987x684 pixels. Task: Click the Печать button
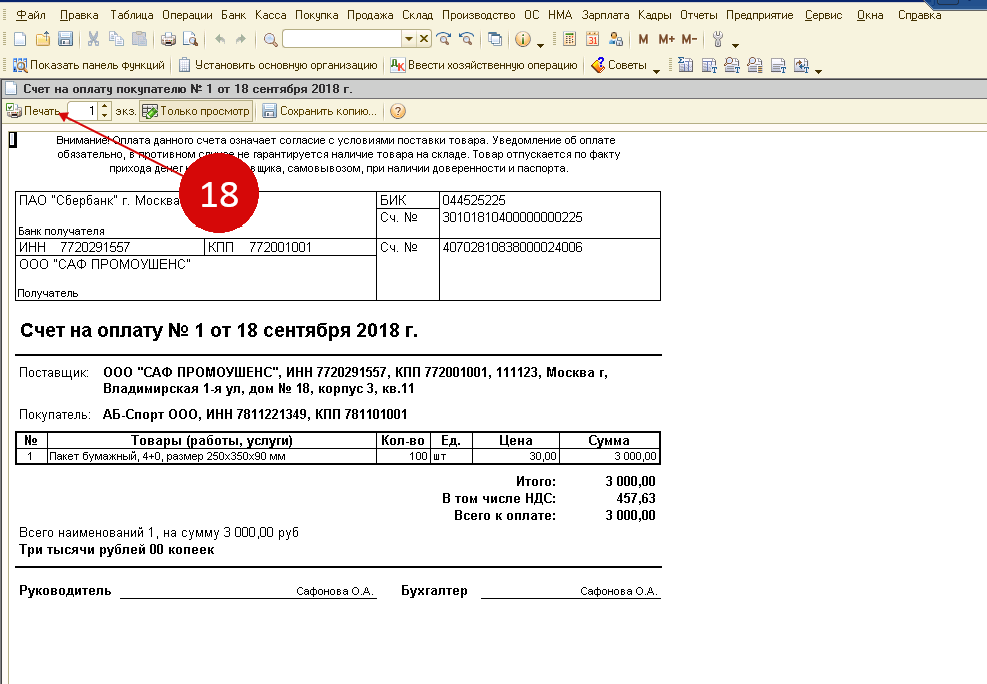[34, 111]
